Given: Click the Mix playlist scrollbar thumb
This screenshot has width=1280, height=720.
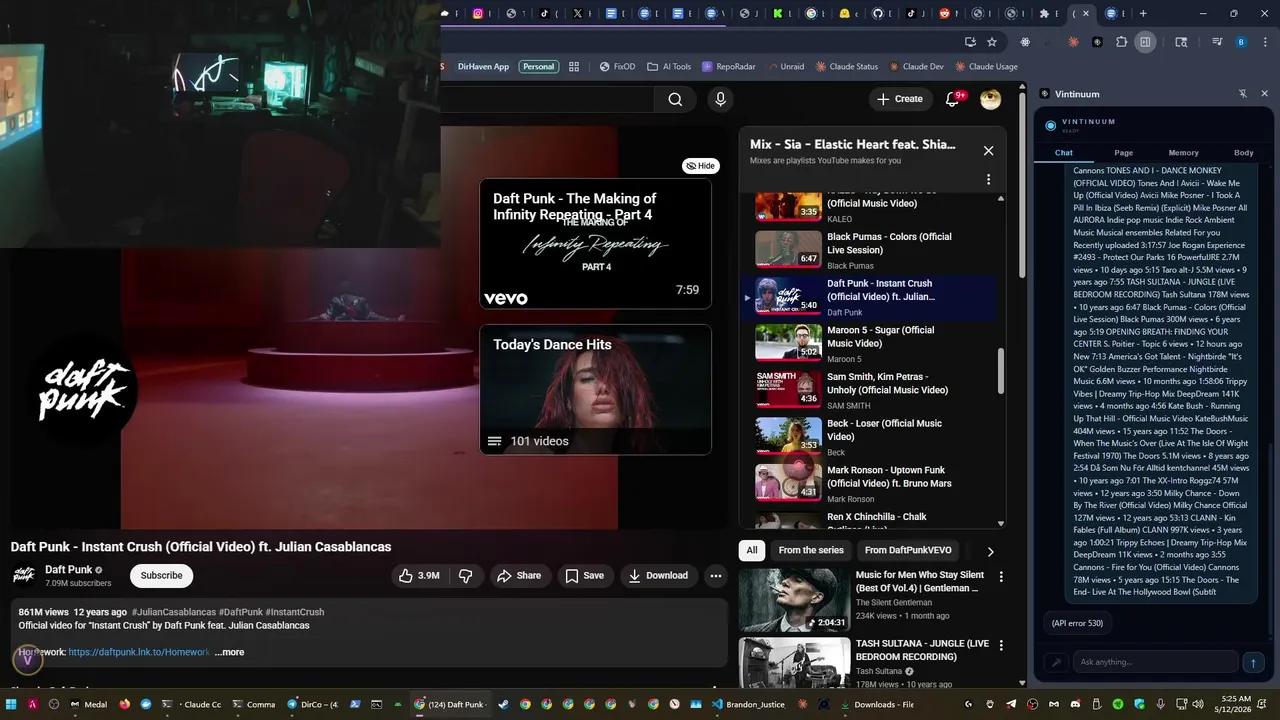Looking at the screenshot, I should [1001, 371].
